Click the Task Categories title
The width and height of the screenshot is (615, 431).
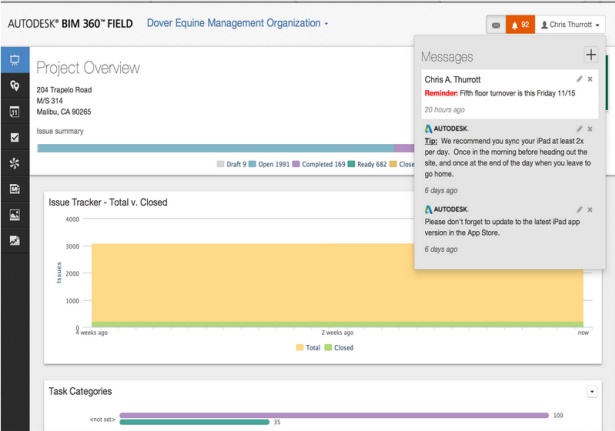80,391
